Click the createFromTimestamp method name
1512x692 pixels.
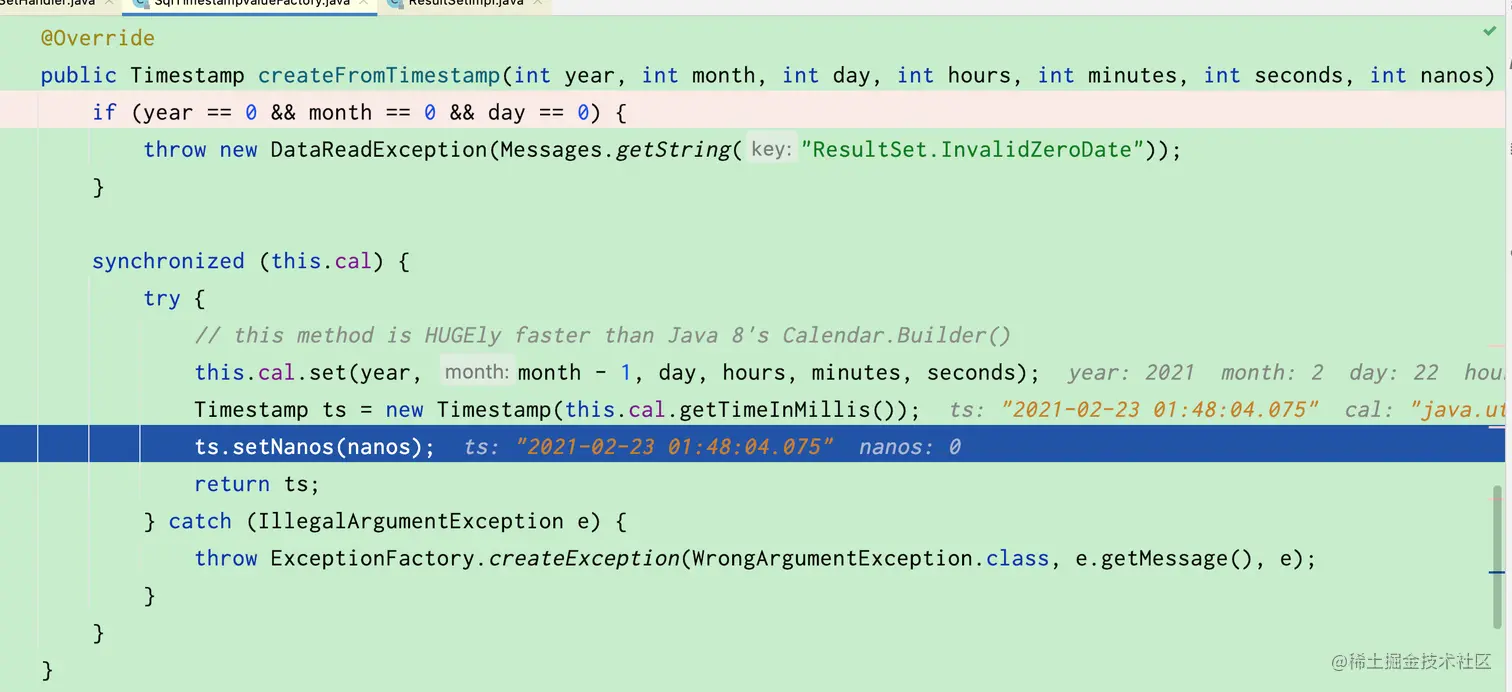(x=379, y=75)
